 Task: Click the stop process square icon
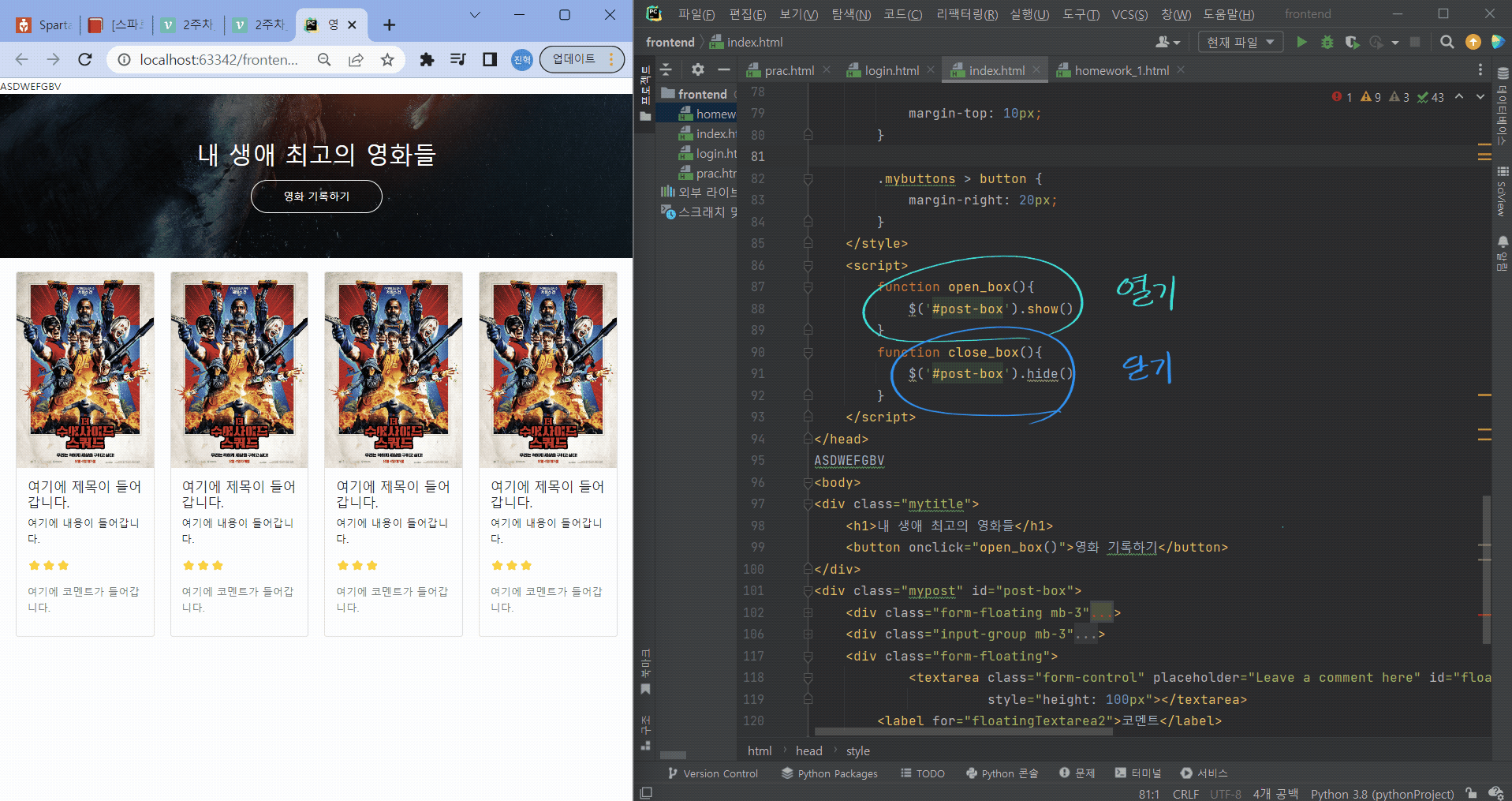click(x=1415, y=42)
